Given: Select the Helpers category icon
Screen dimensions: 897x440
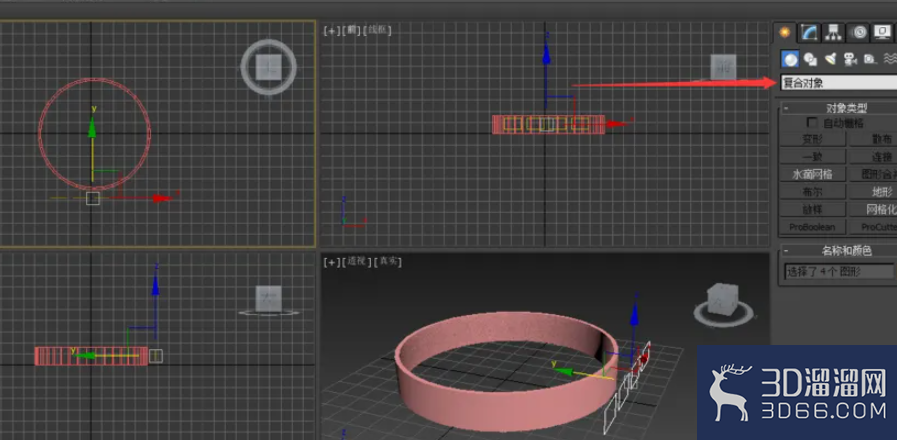Looking at the screenshot, I should click(x=870, y=58).
